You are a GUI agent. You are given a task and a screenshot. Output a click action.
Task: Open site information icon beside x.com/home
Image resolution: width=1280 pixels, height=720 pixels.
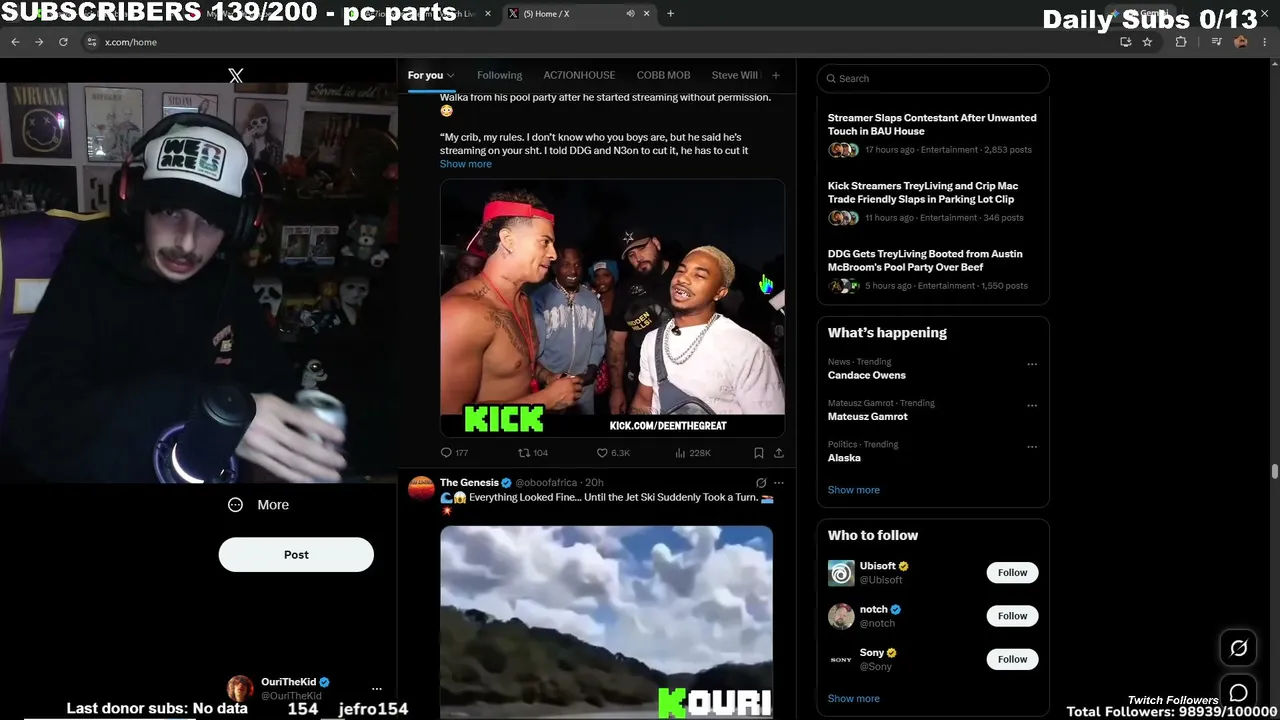(x=92, y=42)
